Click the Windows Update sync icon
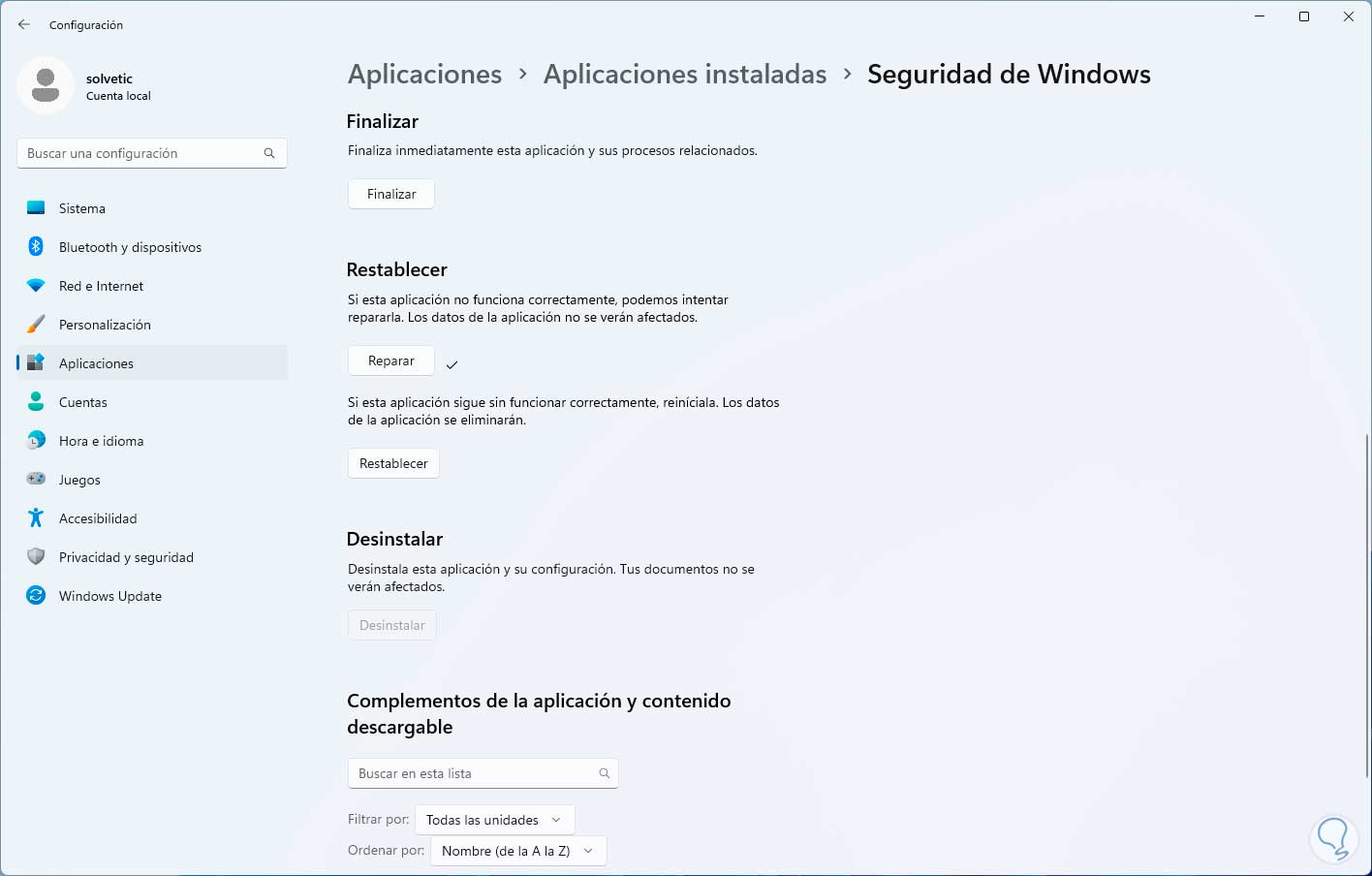This screenshot has height=876, width=1372. coord(36,596)
